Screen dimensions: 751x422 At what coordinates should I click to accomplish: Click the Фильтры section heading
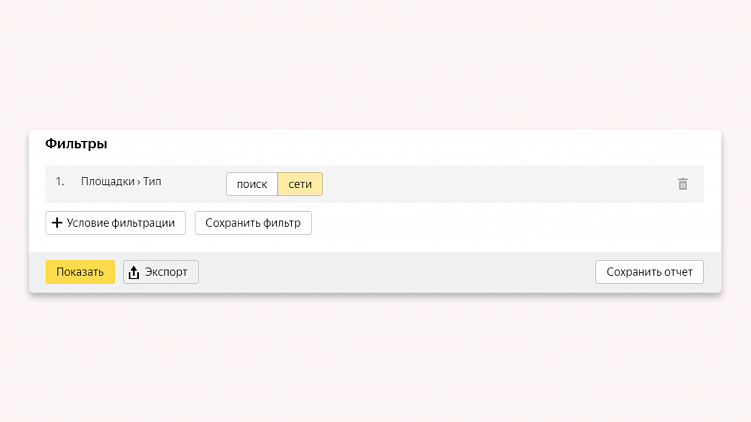[x=76, y=144]
